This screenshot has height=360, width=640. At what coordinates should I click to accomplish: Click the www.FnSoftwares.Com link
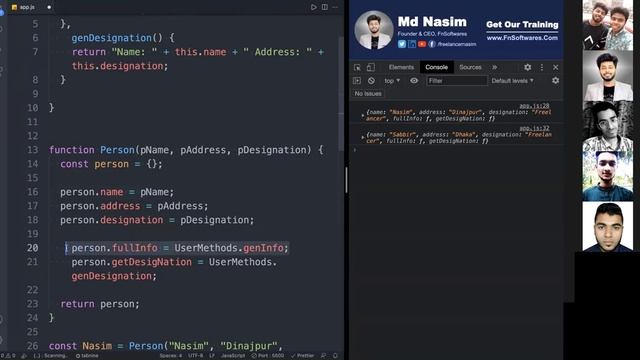522,38
